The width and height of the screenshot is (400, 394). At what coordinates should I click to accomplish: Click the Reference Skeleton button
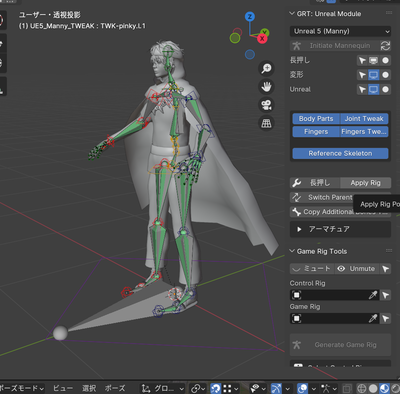coord(340,153)
